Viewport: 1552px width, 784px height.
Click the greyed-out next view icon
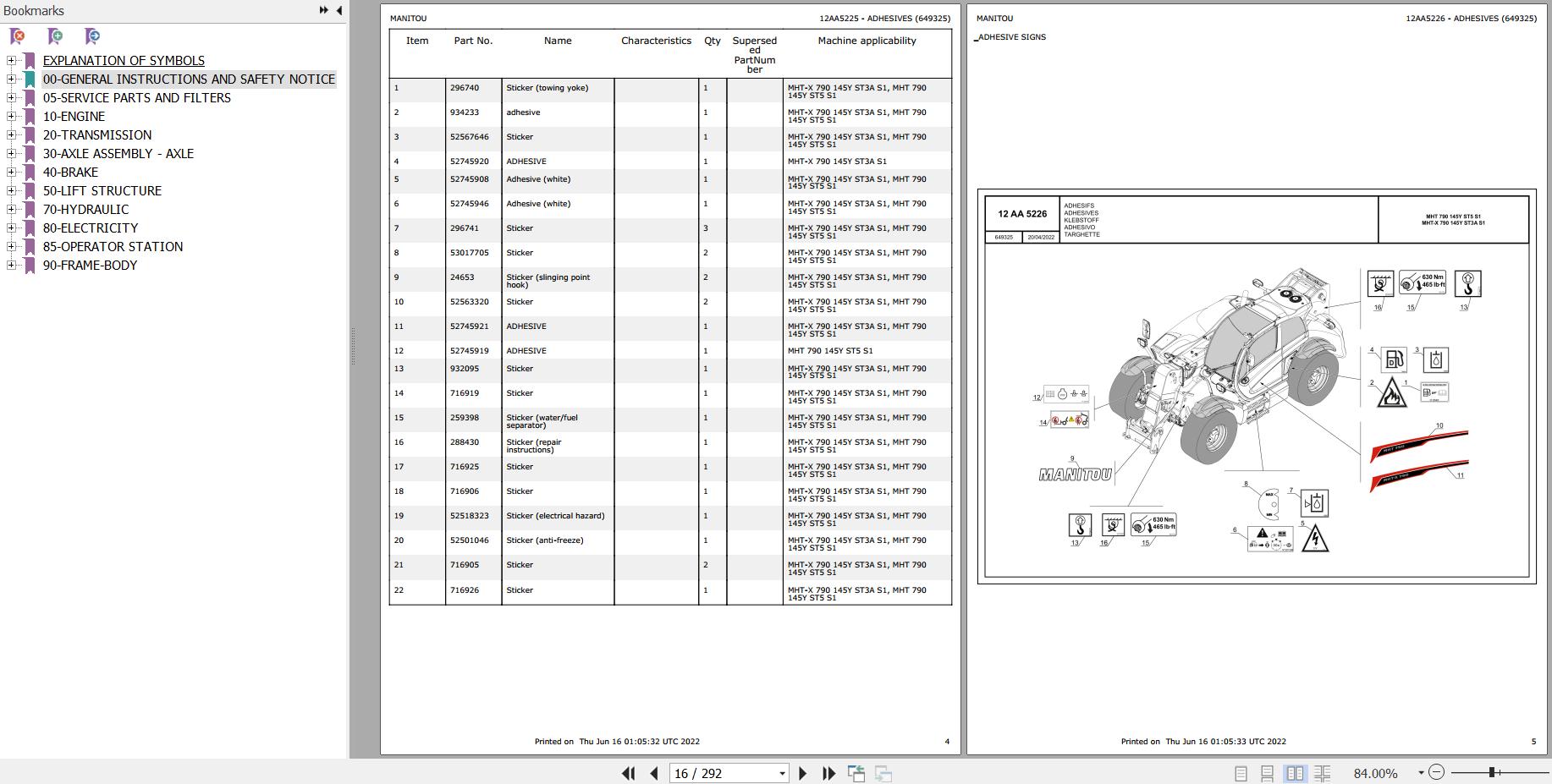coord(883,773)
